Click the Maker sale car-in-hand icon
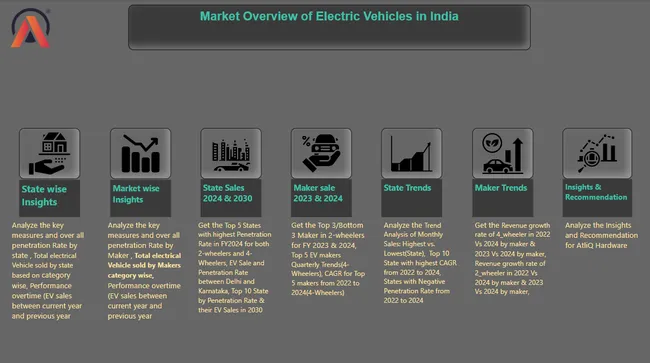 tap(321, 153)
